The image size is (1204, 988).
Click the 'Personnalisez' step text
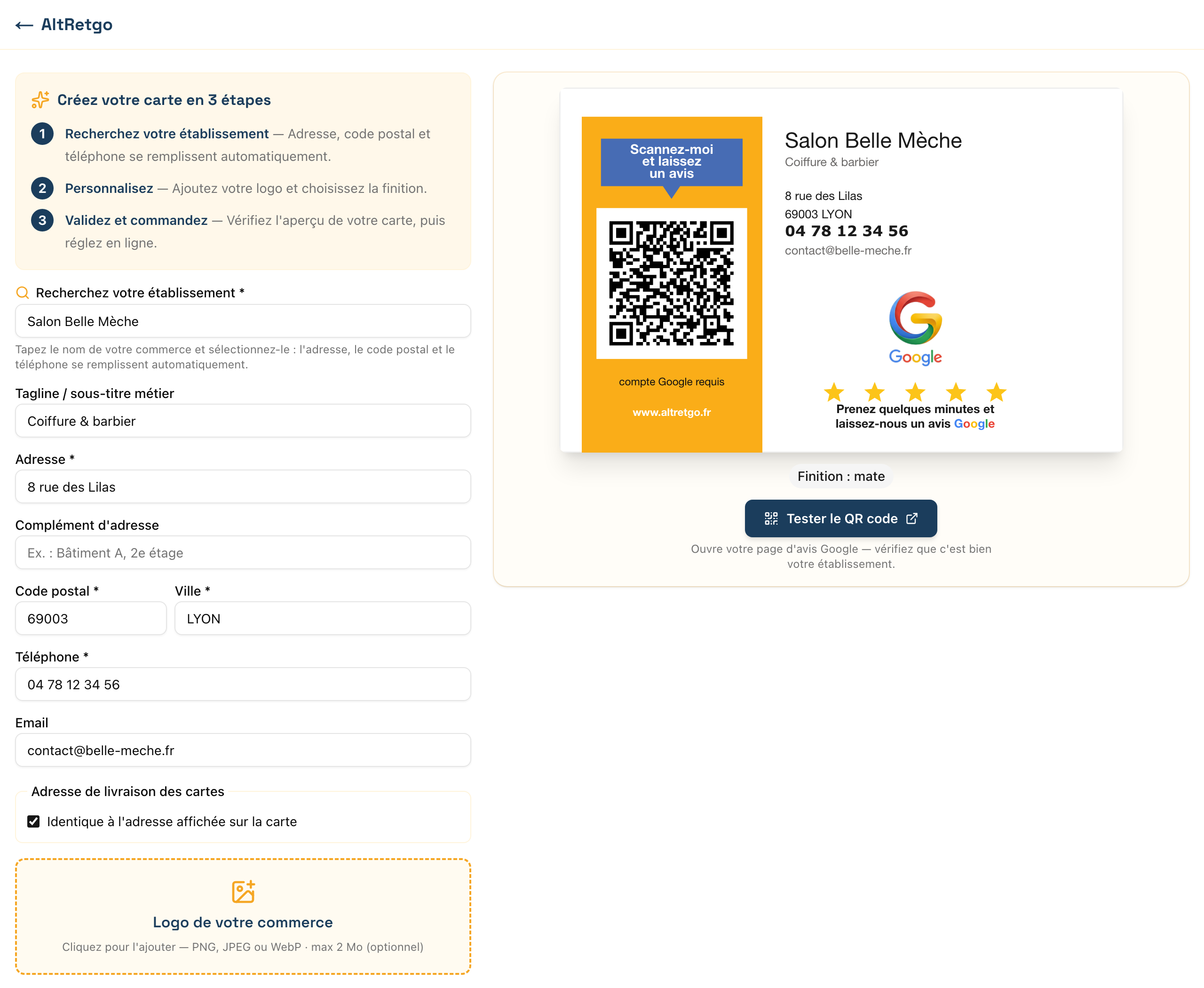[109, 188]
